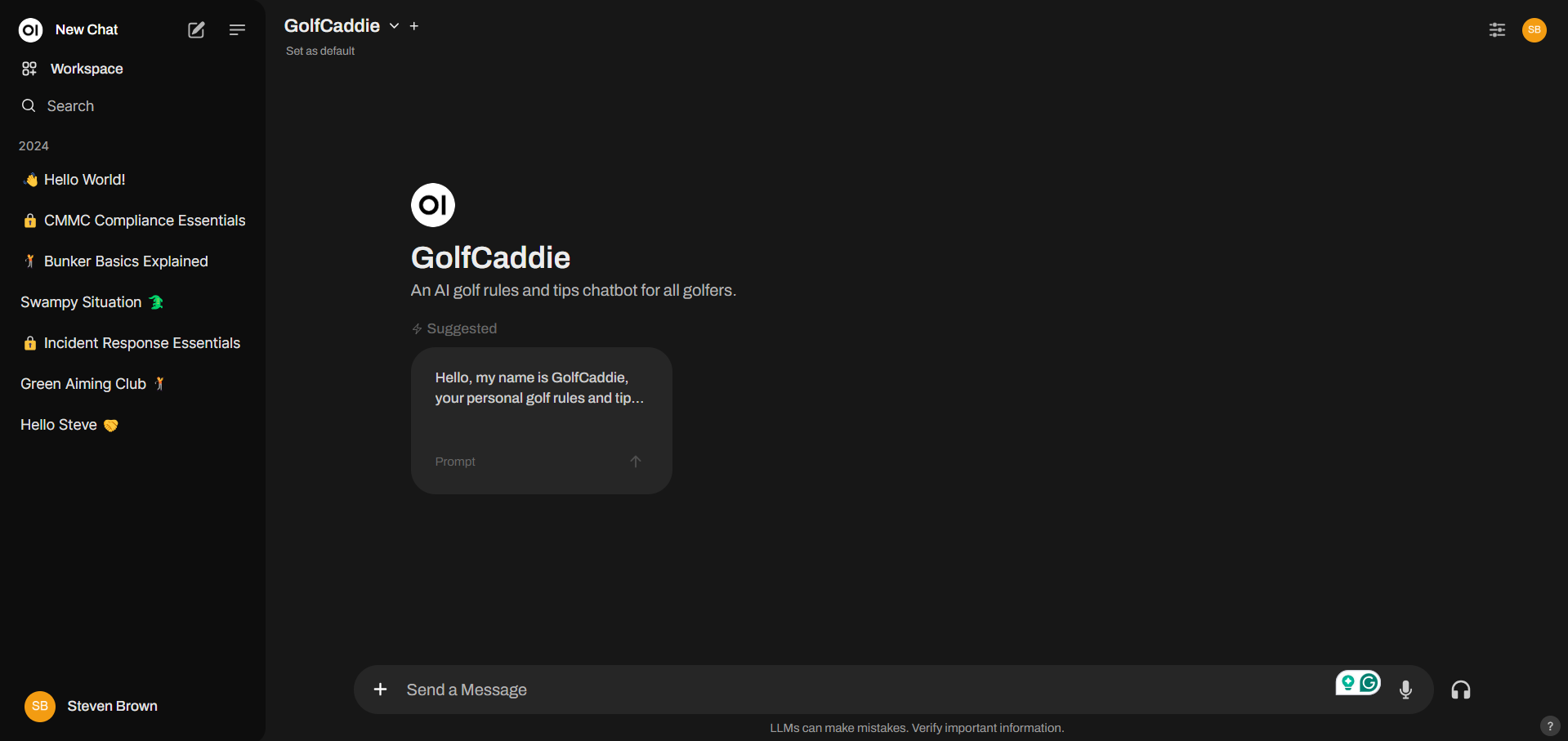Open the Workspace section

pos(86,69)
